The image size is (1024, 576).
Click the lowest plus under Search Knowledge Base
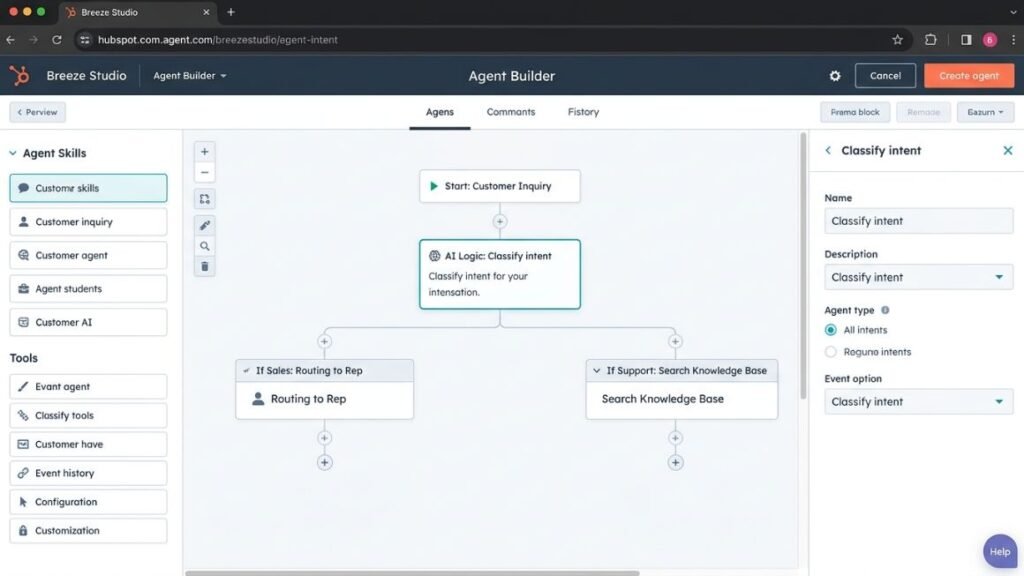(x=675, y=462)
